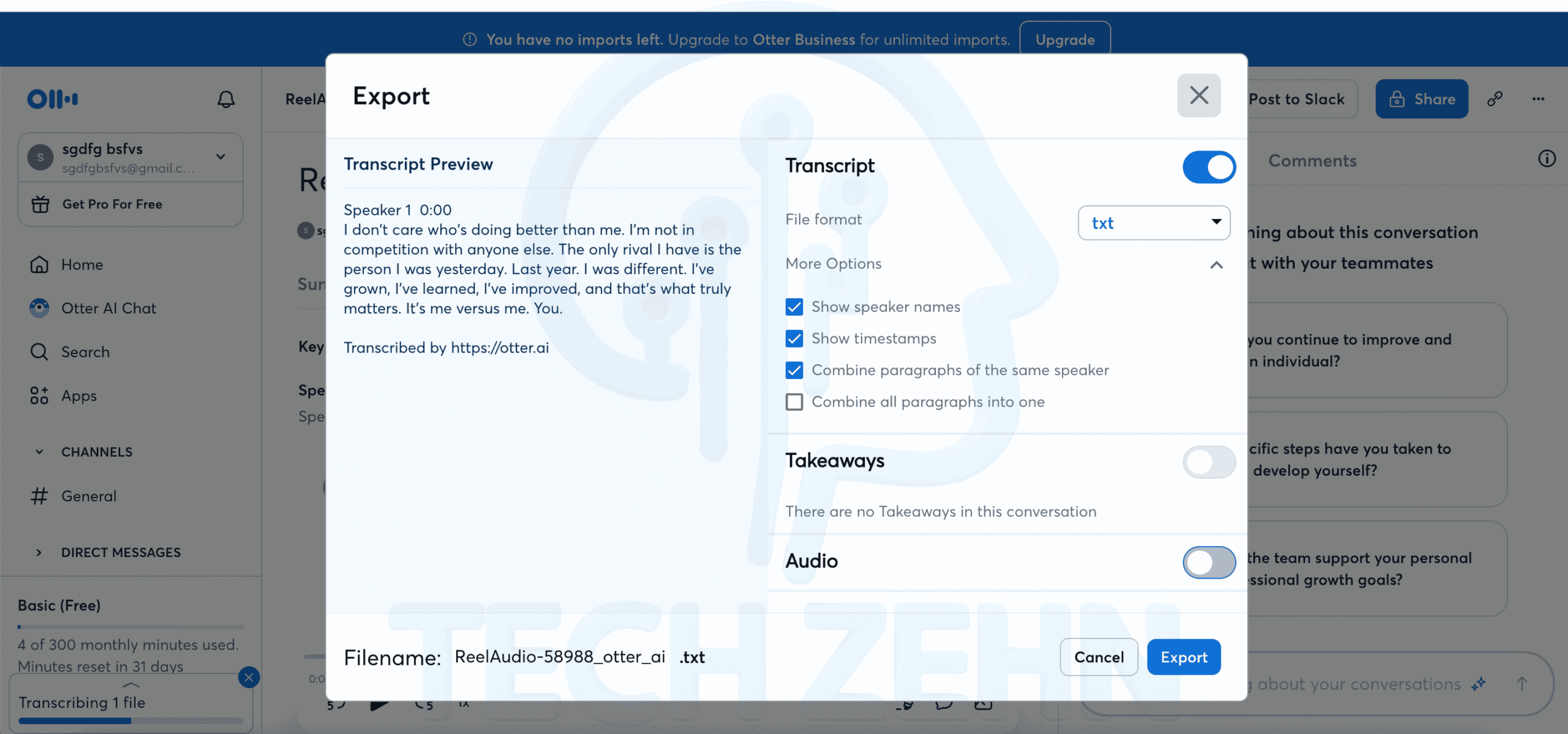1568x734 pixels.
Task: Click the blue Export button
Action: click(x=1183, y=657)
